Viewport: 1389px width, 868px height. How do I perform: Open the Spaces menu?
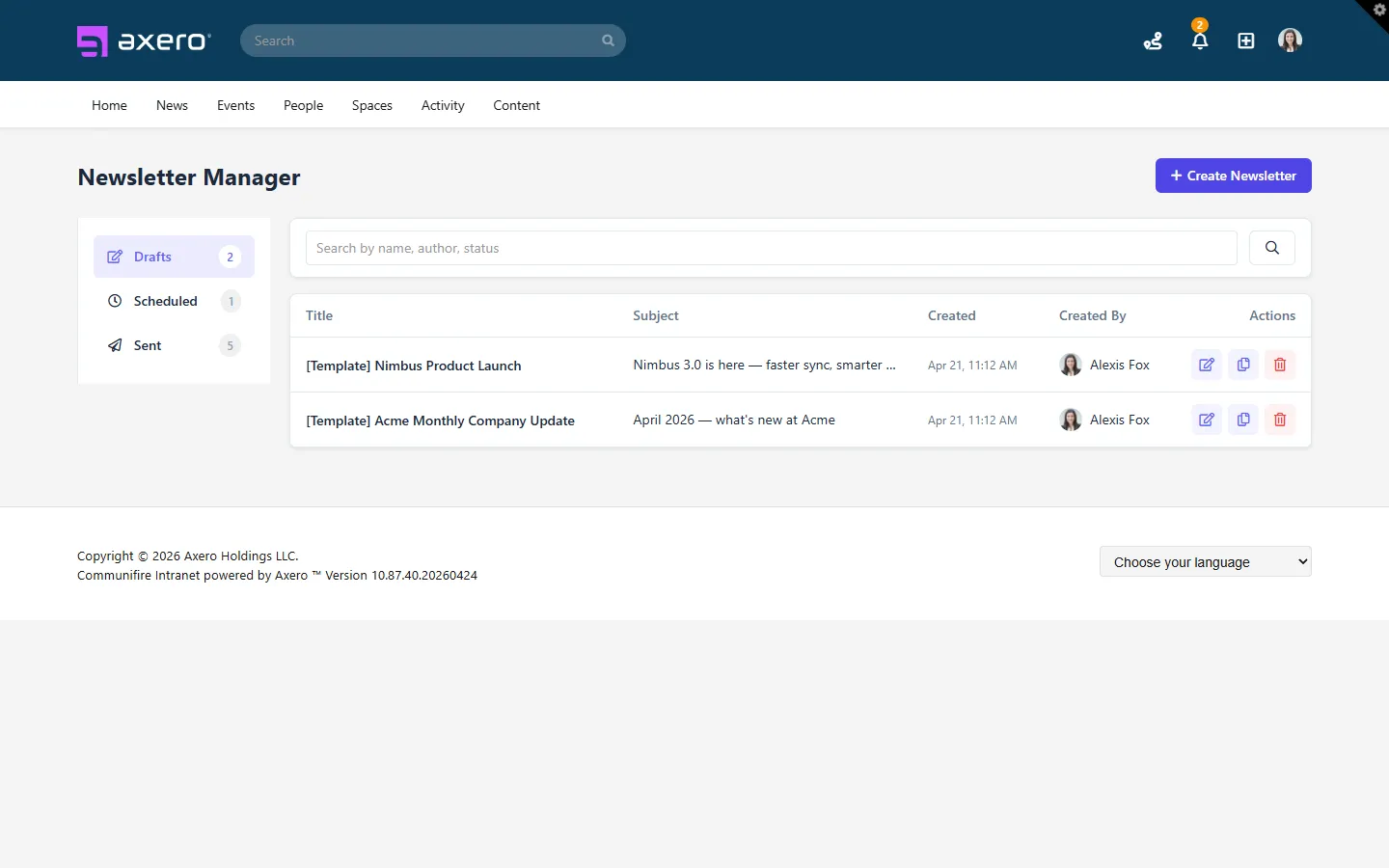(x=372, y=105)
